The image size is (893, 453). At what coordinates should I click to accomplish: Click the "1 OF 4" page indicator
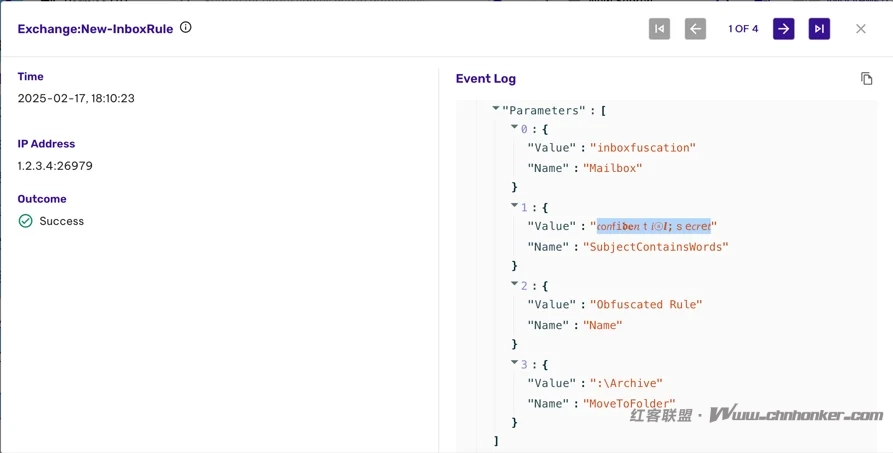click(743, 29)
